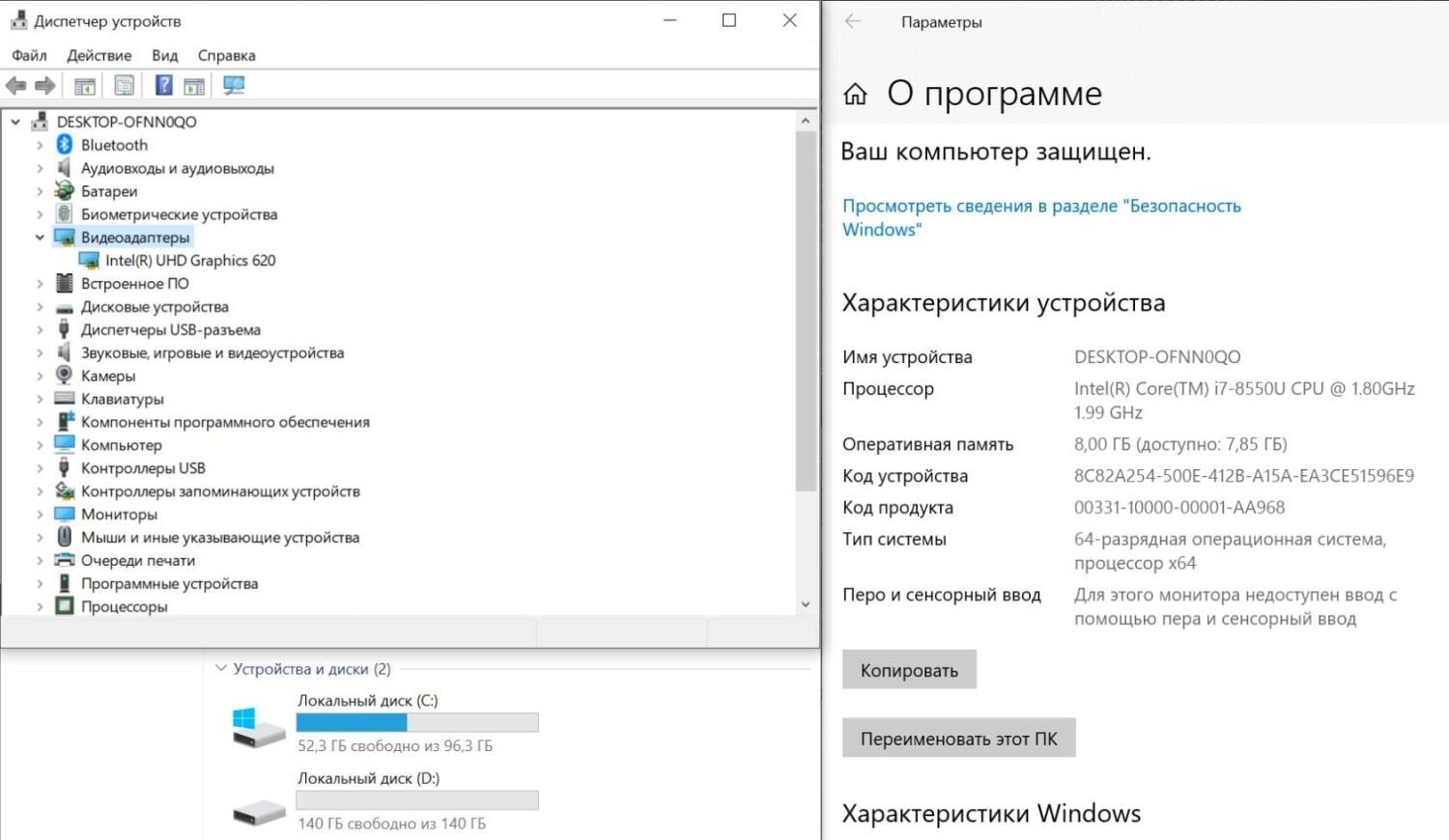This screenshot has height=840, width=1449.
Task: Open the Действие menu
Action: (x=99, y=56)
